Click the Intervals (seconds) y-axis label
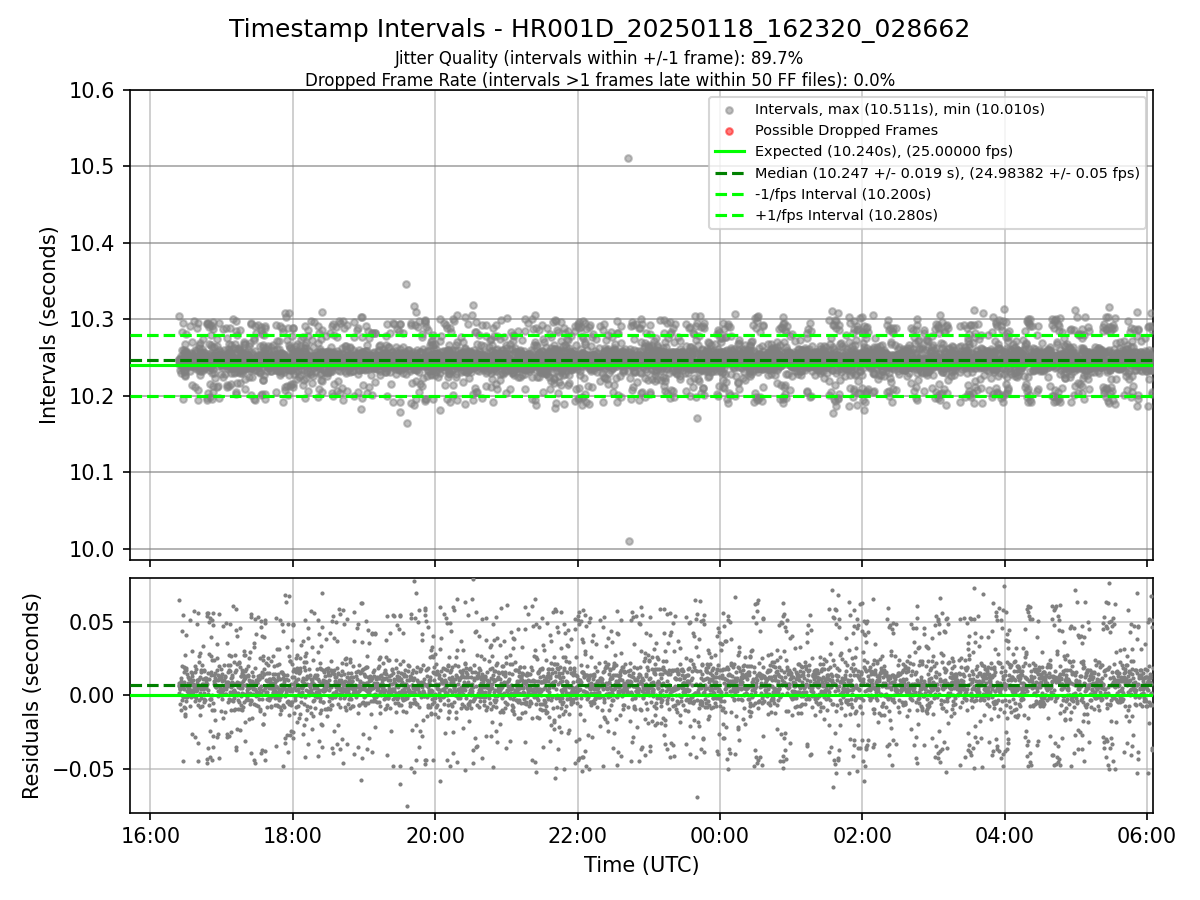This screenshot has height=900, width=1200. point(48,325)
